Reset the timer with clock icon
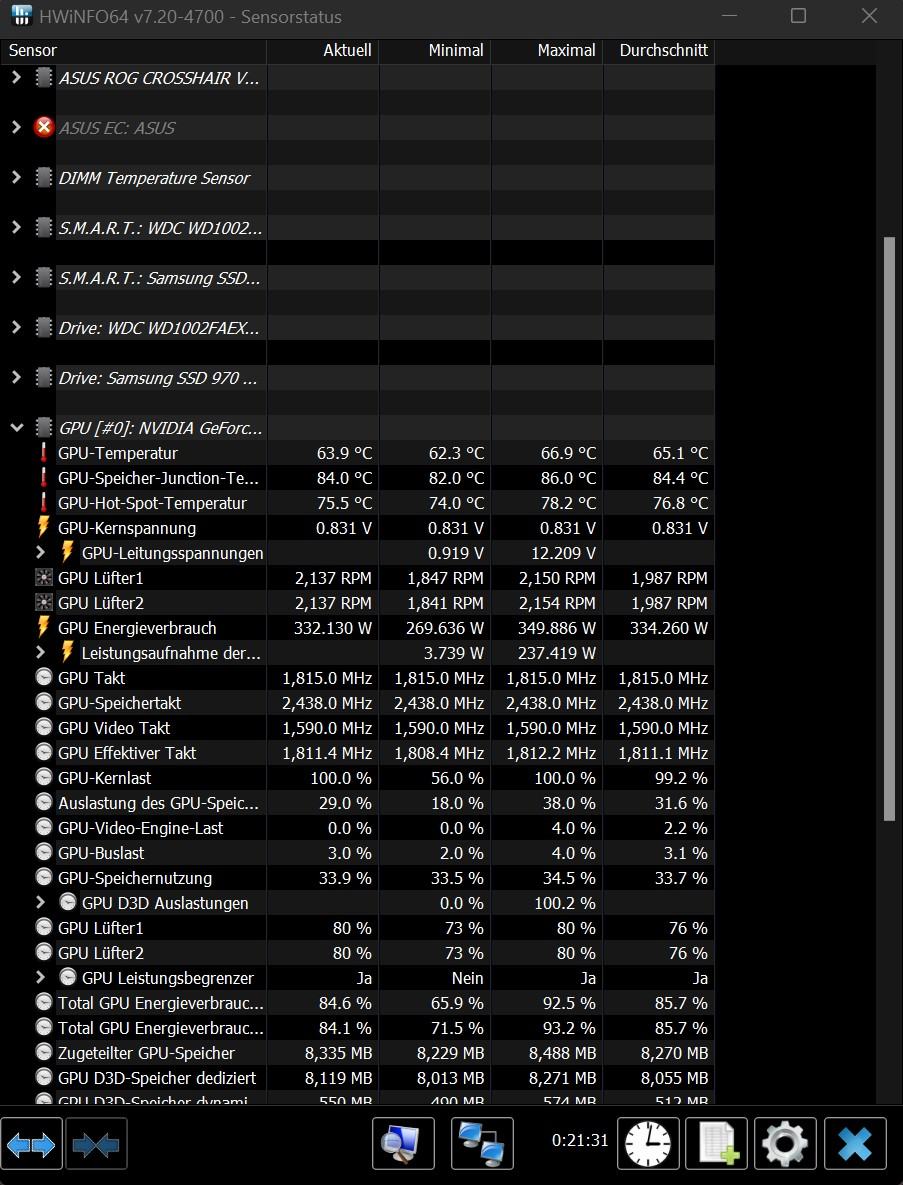Viewport: 903px width, 1185px height. click(x=648, y=1143)
